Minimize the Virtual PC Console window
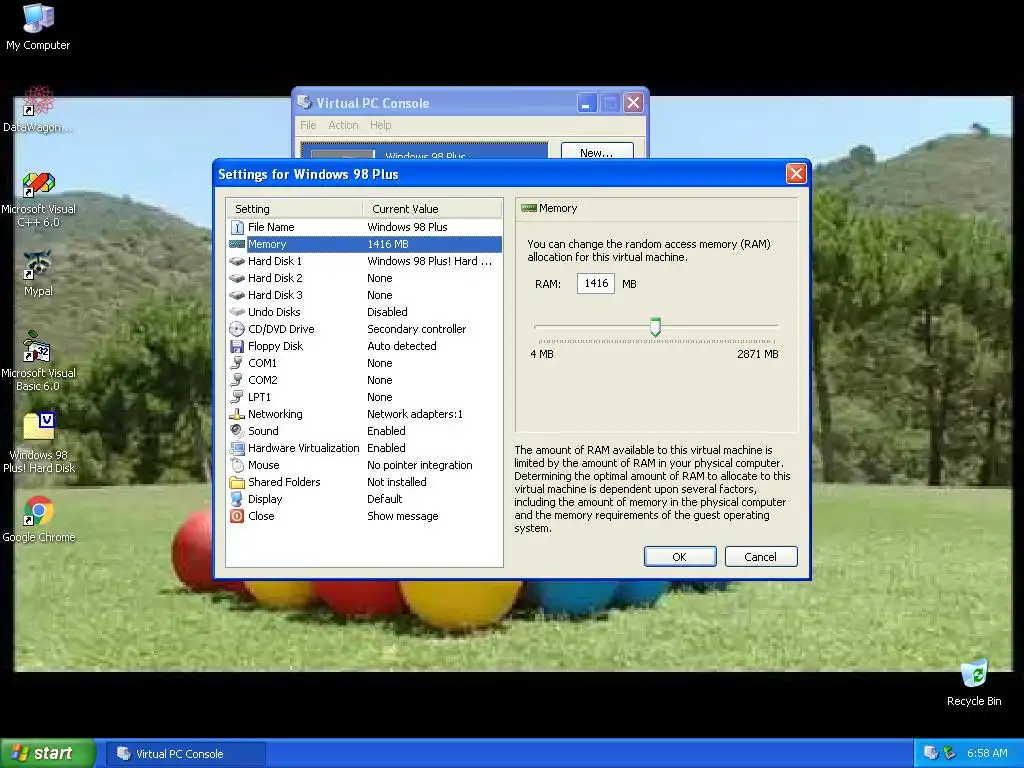Screen dimensions: 1024x768 pyautogui.click(x=586, y=103)
